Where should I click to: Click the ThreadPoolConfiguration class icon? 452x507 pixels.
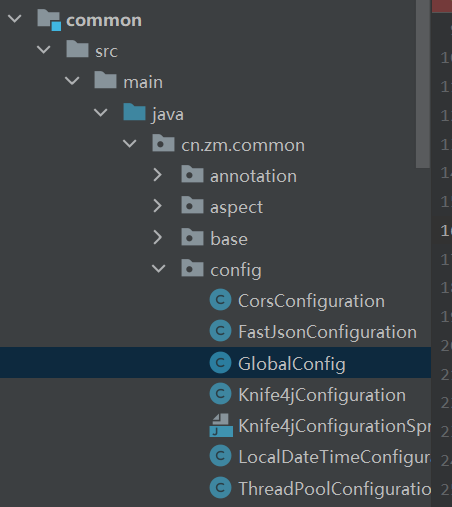pos(220,488)
